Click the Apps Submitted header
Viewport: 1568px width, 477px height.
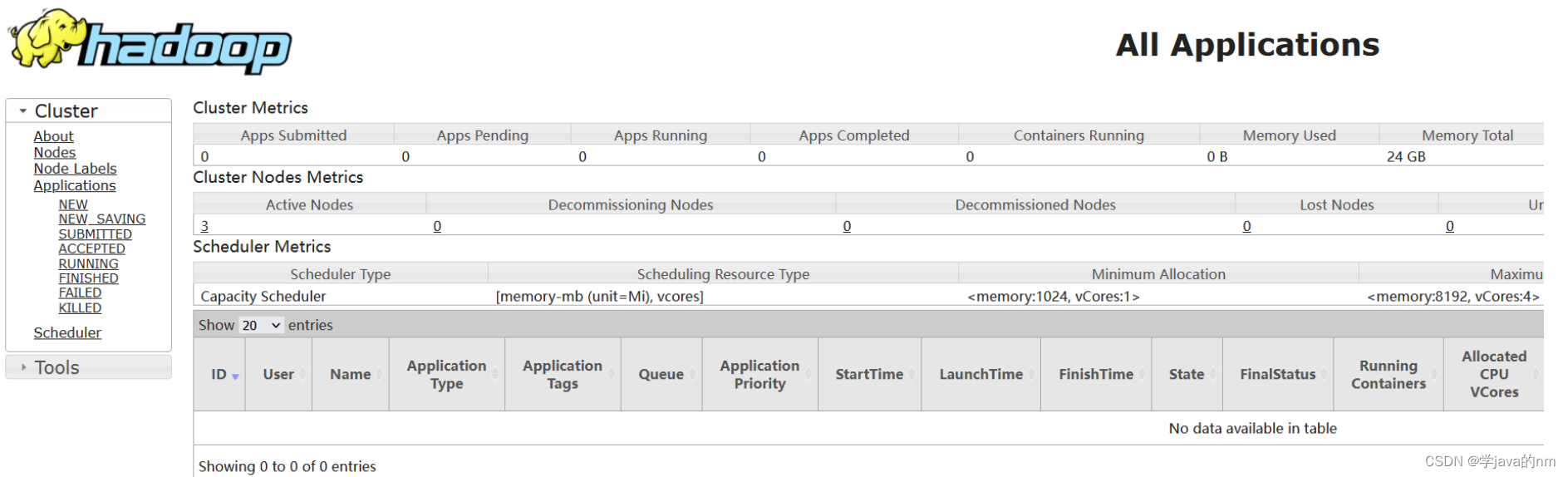click(x=293, y=135)
